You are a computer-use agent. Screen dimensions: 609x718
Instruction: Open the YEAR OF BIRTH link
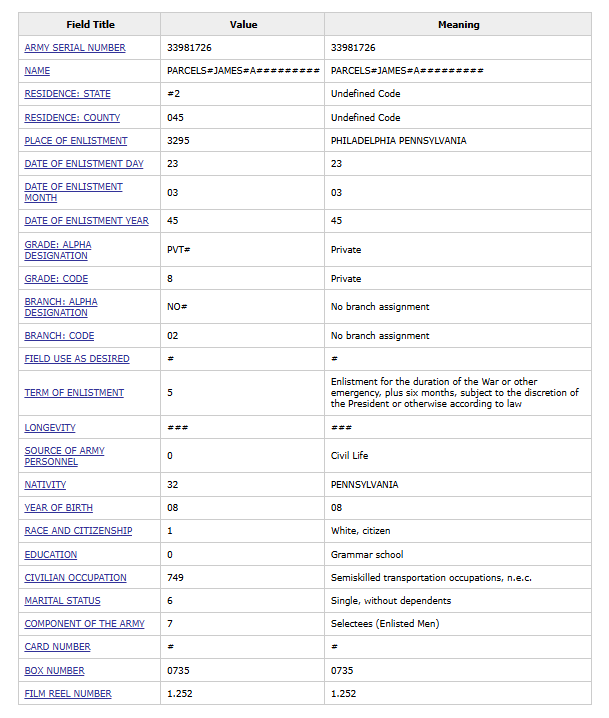pyautogui.click(x=58, y=508)
